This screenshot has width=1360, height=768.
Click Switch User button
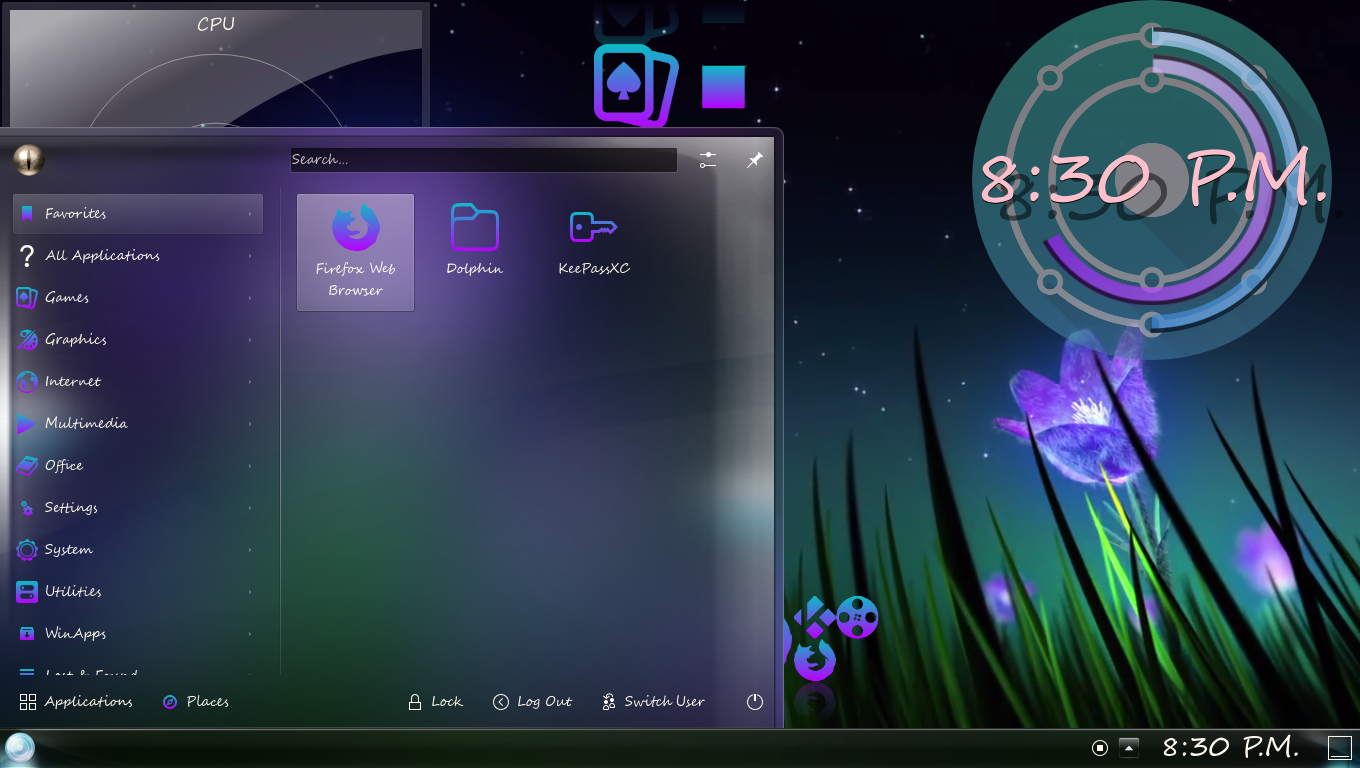coord(652,702)
